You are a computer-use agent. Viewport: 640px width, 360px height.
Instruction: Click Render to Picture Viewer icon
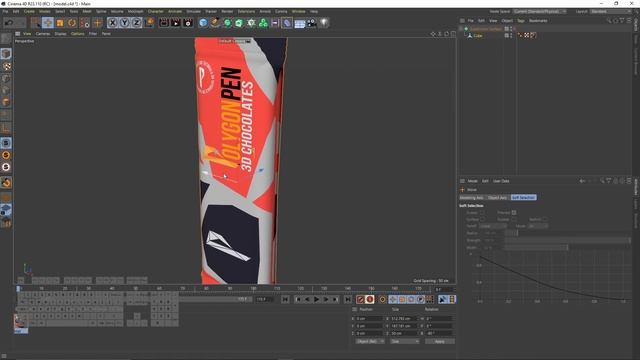pos(176,23)
